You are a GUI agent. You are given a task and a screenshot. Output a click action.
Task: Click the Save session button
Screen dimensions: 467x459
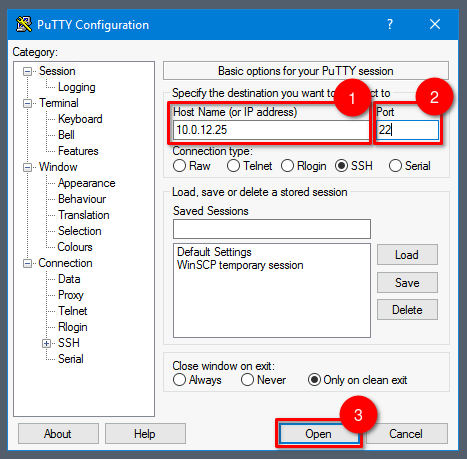pyautogui.click(x=407, y=283)
